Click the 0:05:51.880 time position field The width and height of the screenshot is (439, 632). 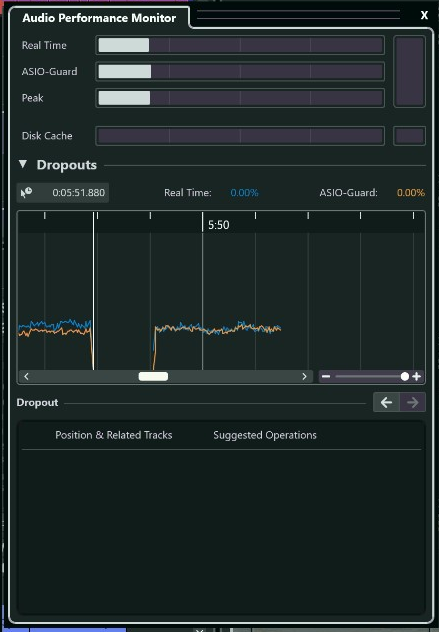79,193
